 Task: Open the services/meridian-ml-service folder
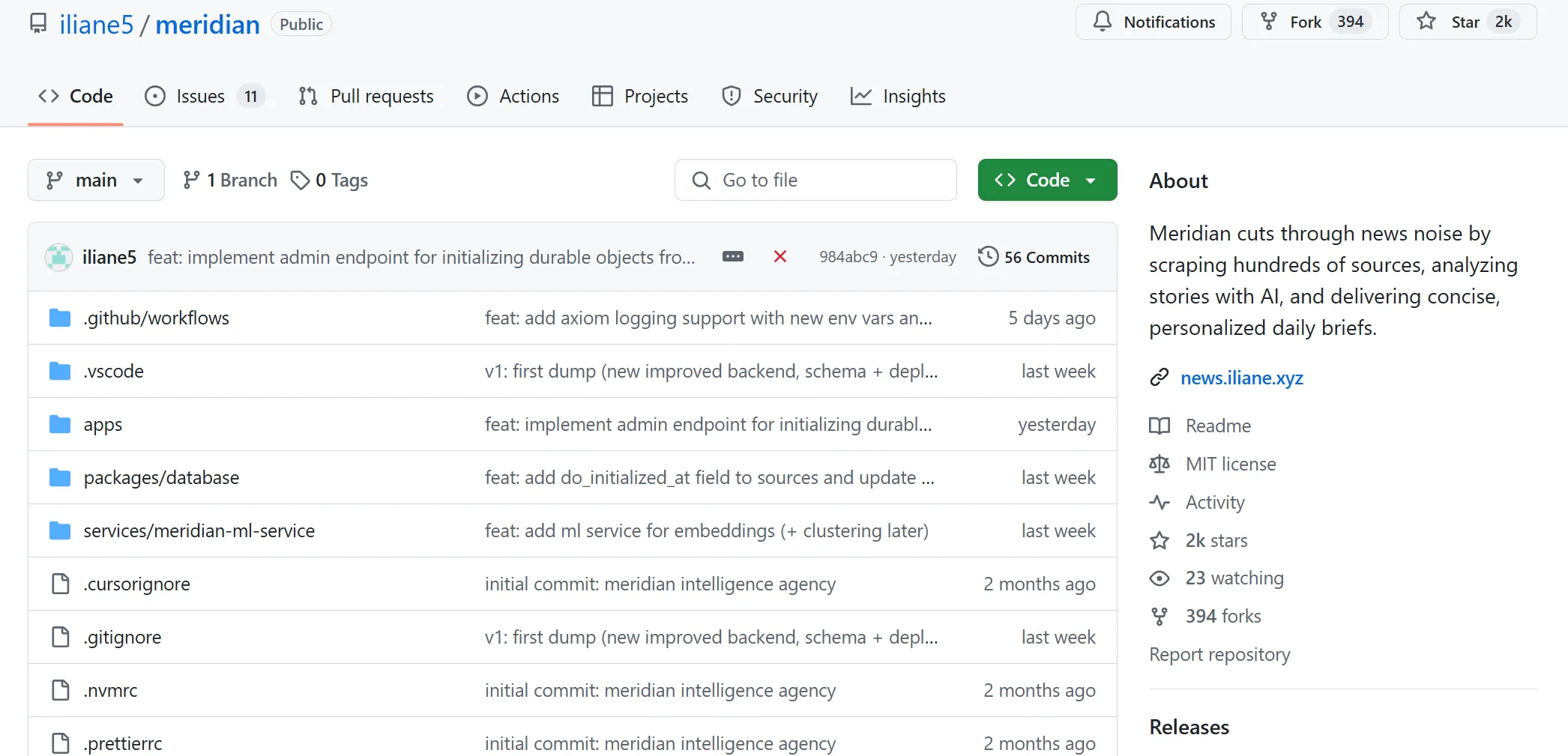(x=199, y=530)
